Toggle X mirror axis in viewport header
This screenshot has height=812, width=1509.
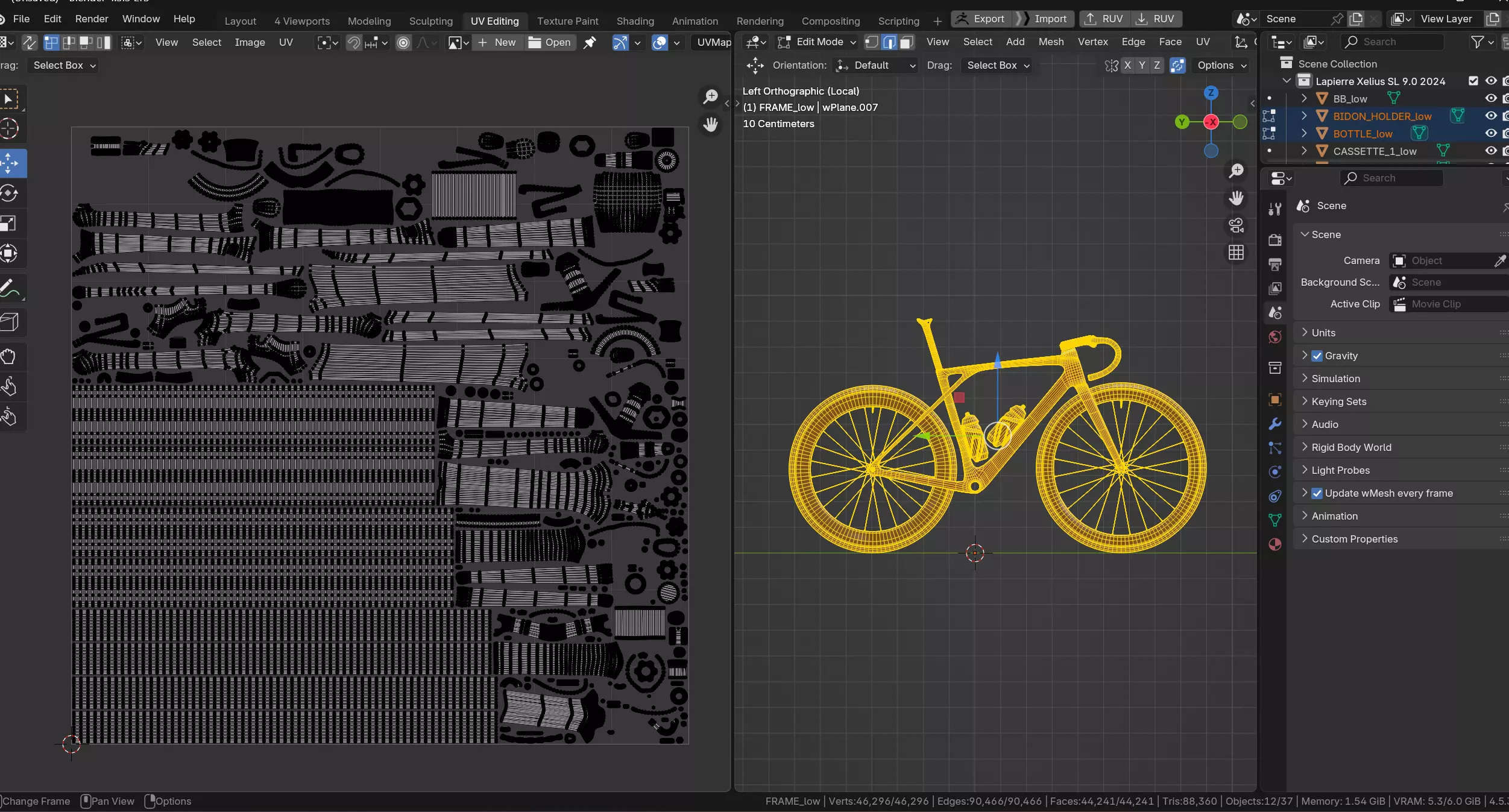pos(1127,65)
